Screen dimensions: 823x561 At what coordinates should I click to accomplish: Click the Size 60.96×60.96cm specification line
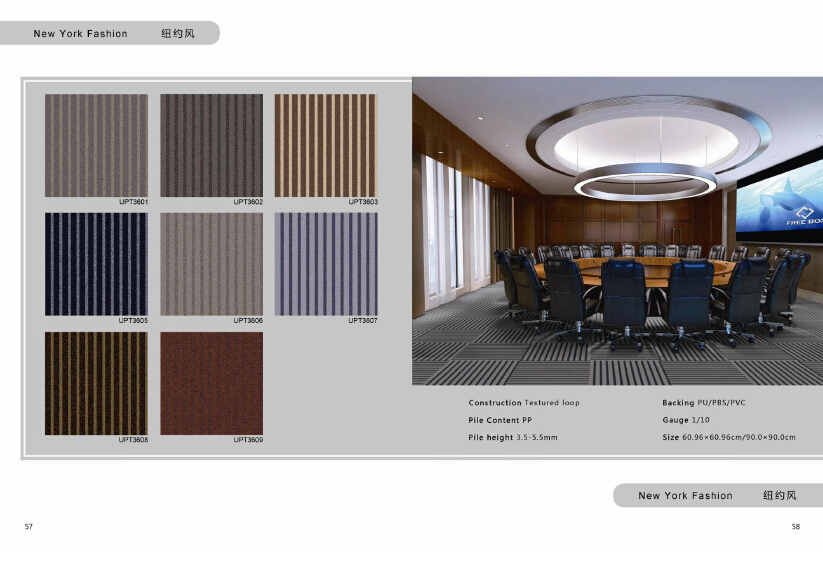pos(728,438)
